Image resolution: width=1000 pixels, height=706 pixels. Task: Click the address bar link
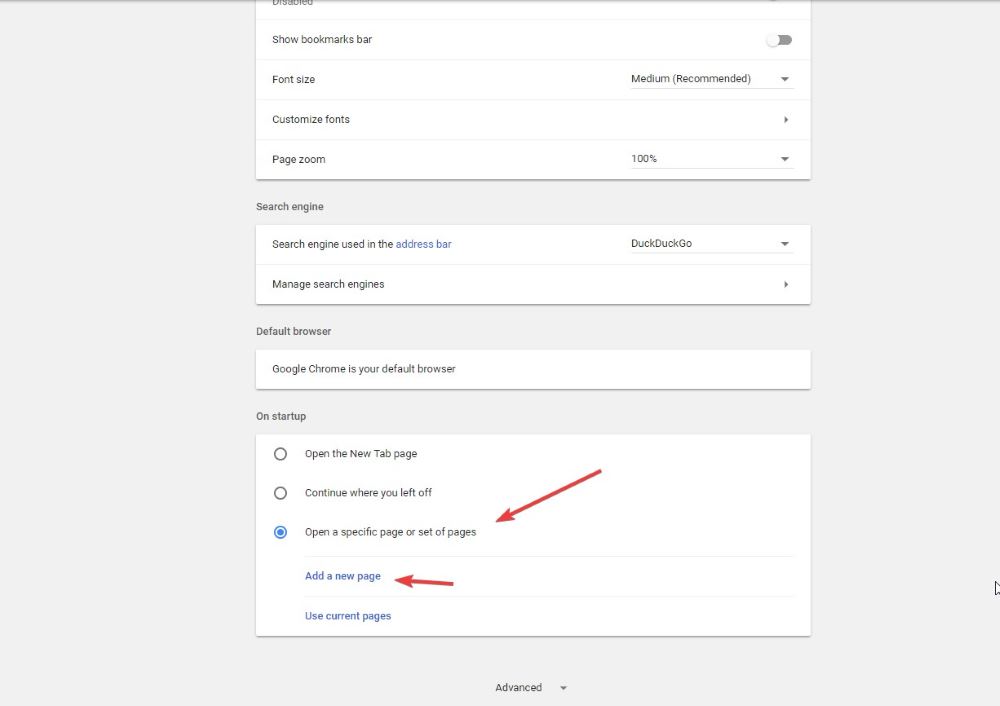click(x=423, y=244)
